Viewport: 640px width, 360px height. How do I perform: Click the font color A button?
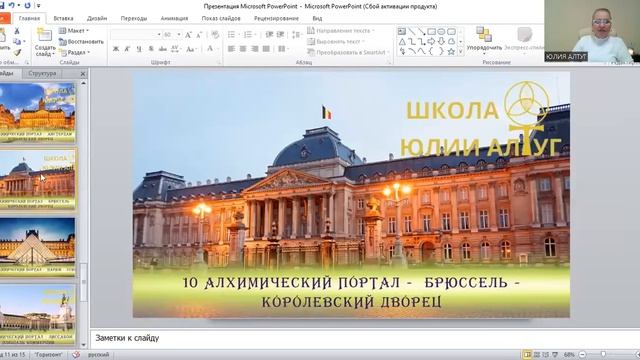[211, 49]
